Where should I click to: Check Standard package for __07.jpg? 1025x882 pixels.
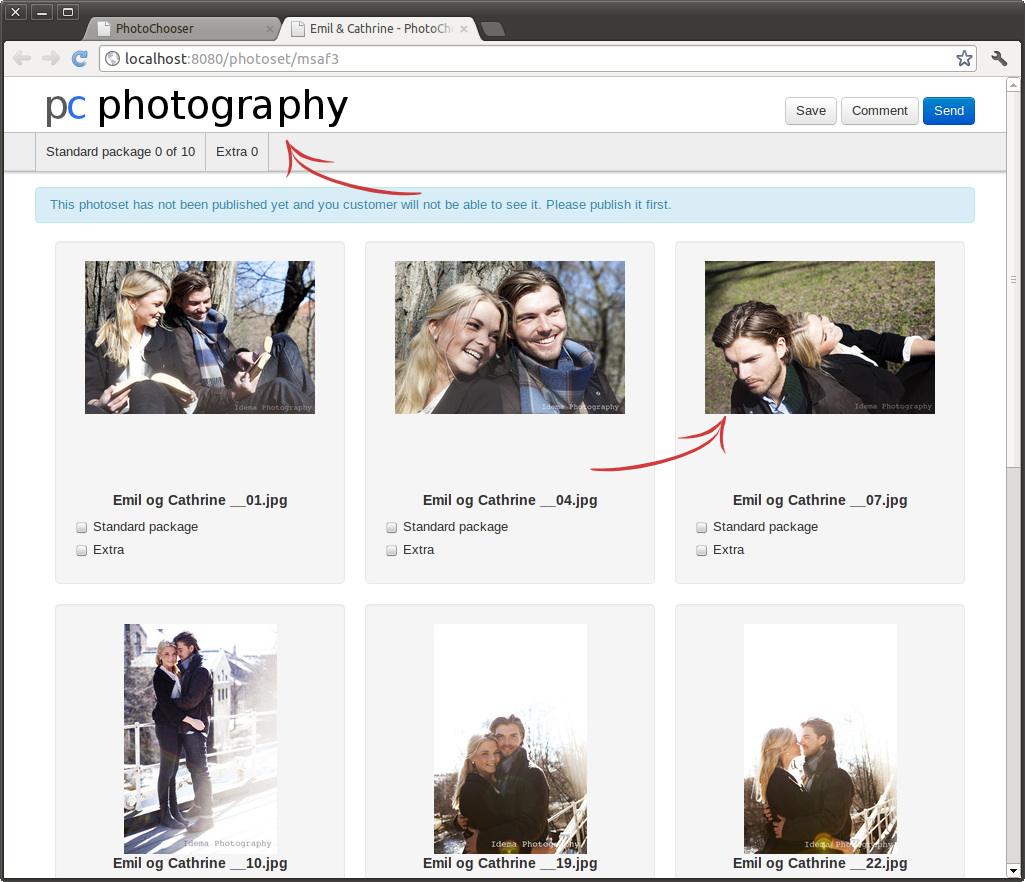(x=702, y=528)
